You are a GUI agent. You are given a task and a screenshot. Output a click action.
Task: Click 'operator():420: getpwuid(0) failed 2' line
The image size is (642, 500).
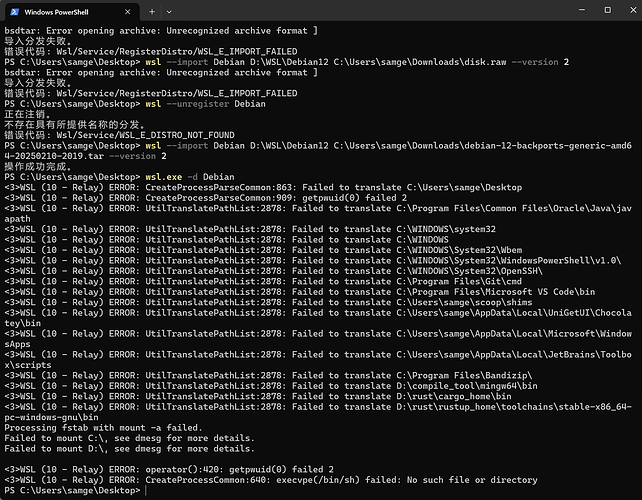[169, 470]
